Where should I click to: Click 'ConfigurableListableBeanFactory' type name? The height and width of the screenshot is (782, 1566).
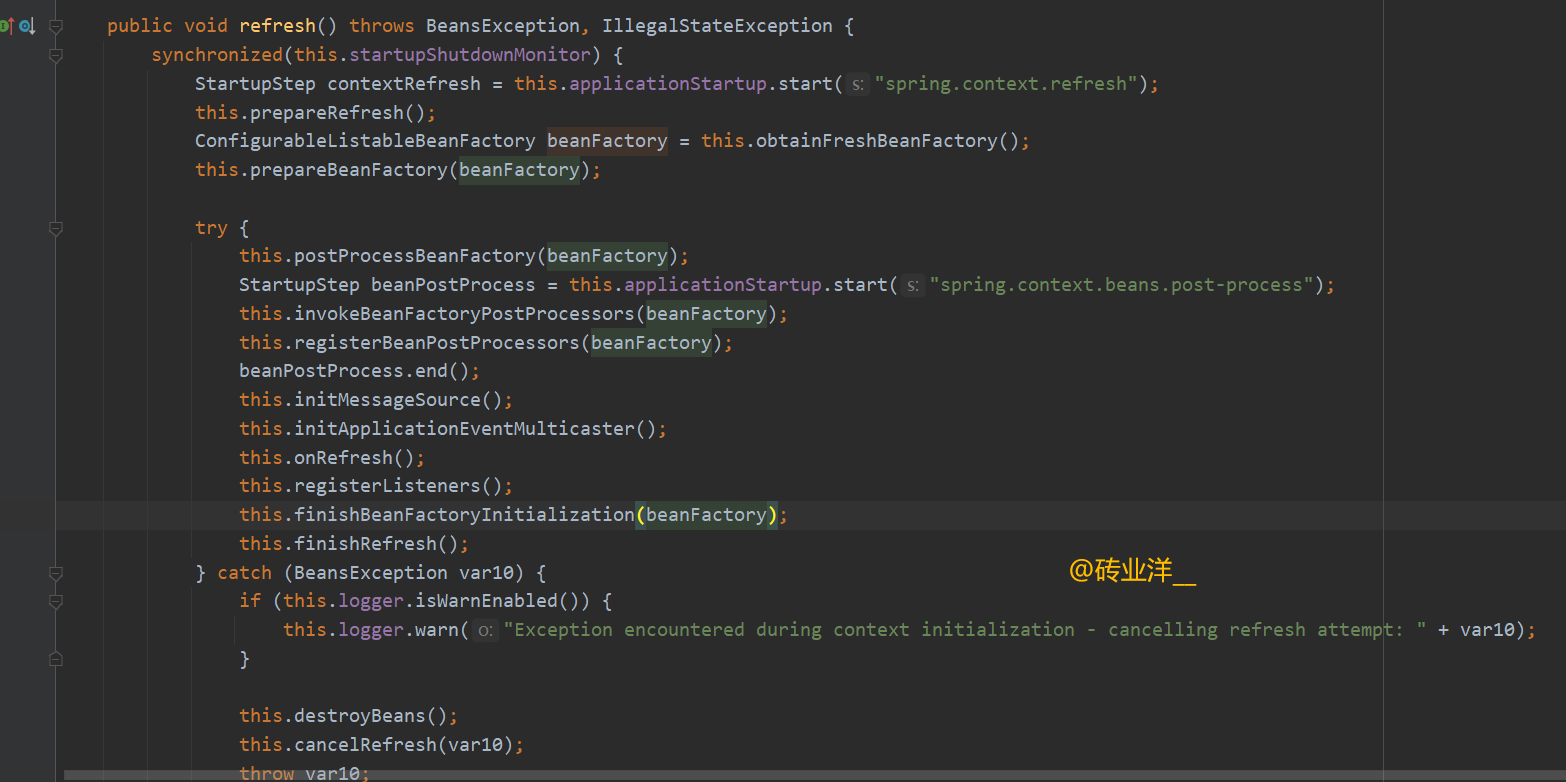tap(365, 141)
